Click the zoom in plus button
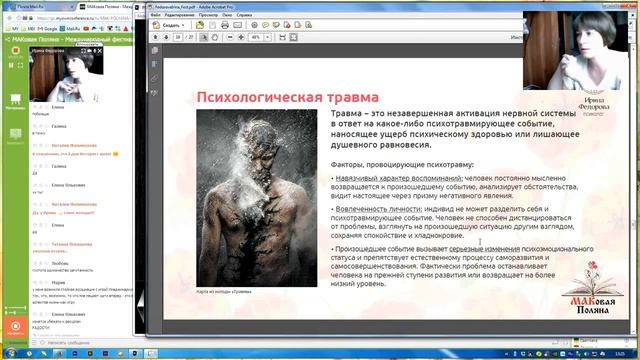The image size is (640, 360). coord(241,37)
